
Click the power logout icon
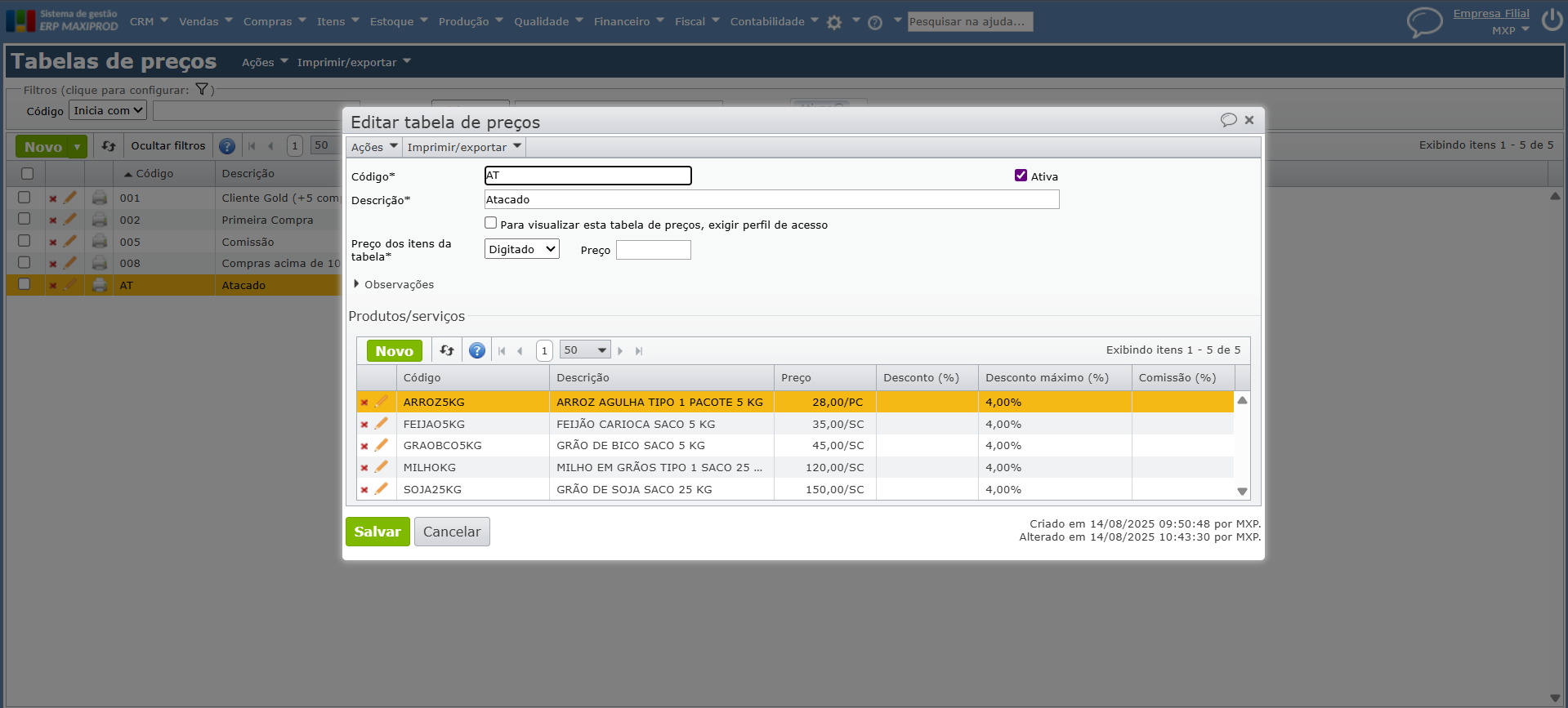1552,20
